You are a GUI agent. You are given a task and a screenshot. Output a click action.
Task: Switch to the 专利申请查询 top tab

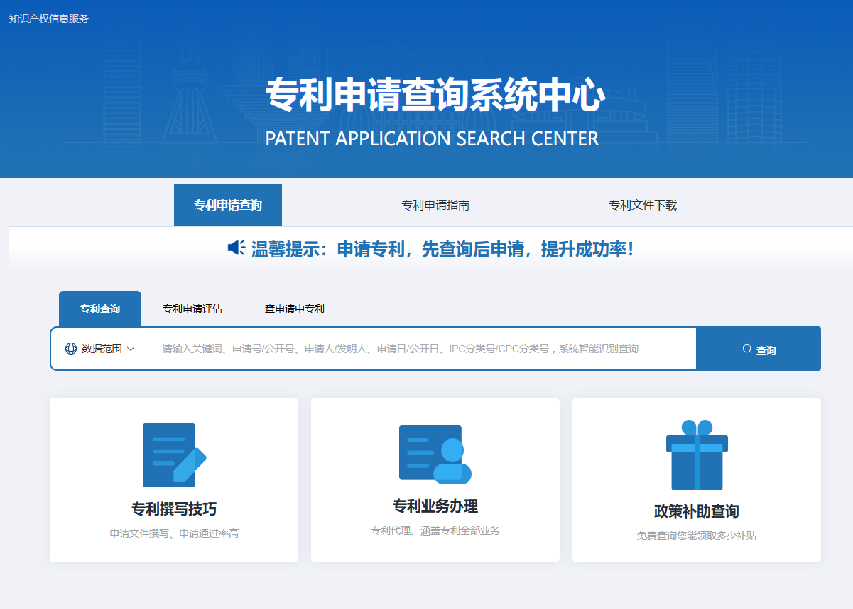tap(228, 205)
